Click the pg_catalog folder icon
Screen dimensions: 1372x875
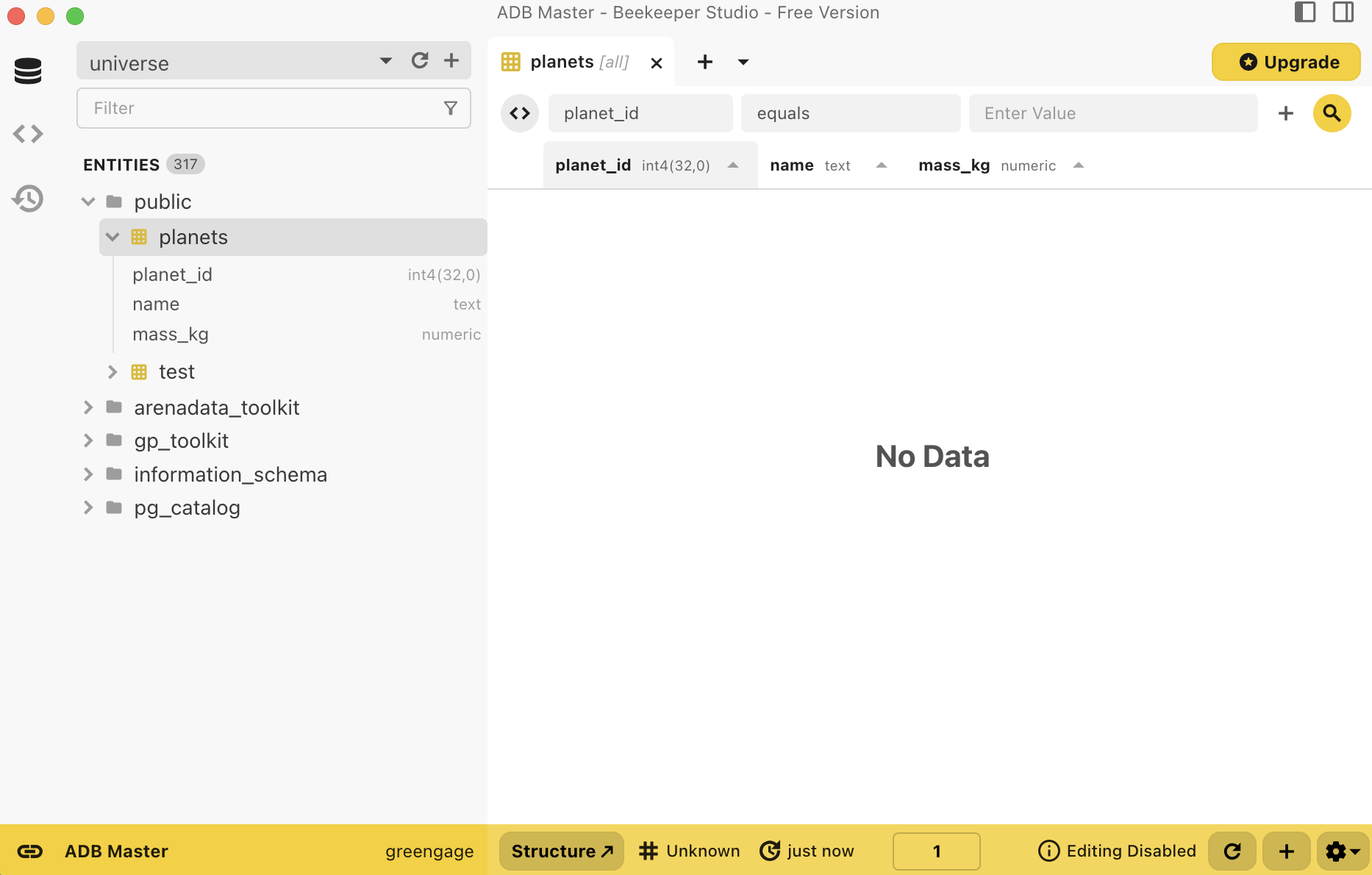[x=114, y=507]
